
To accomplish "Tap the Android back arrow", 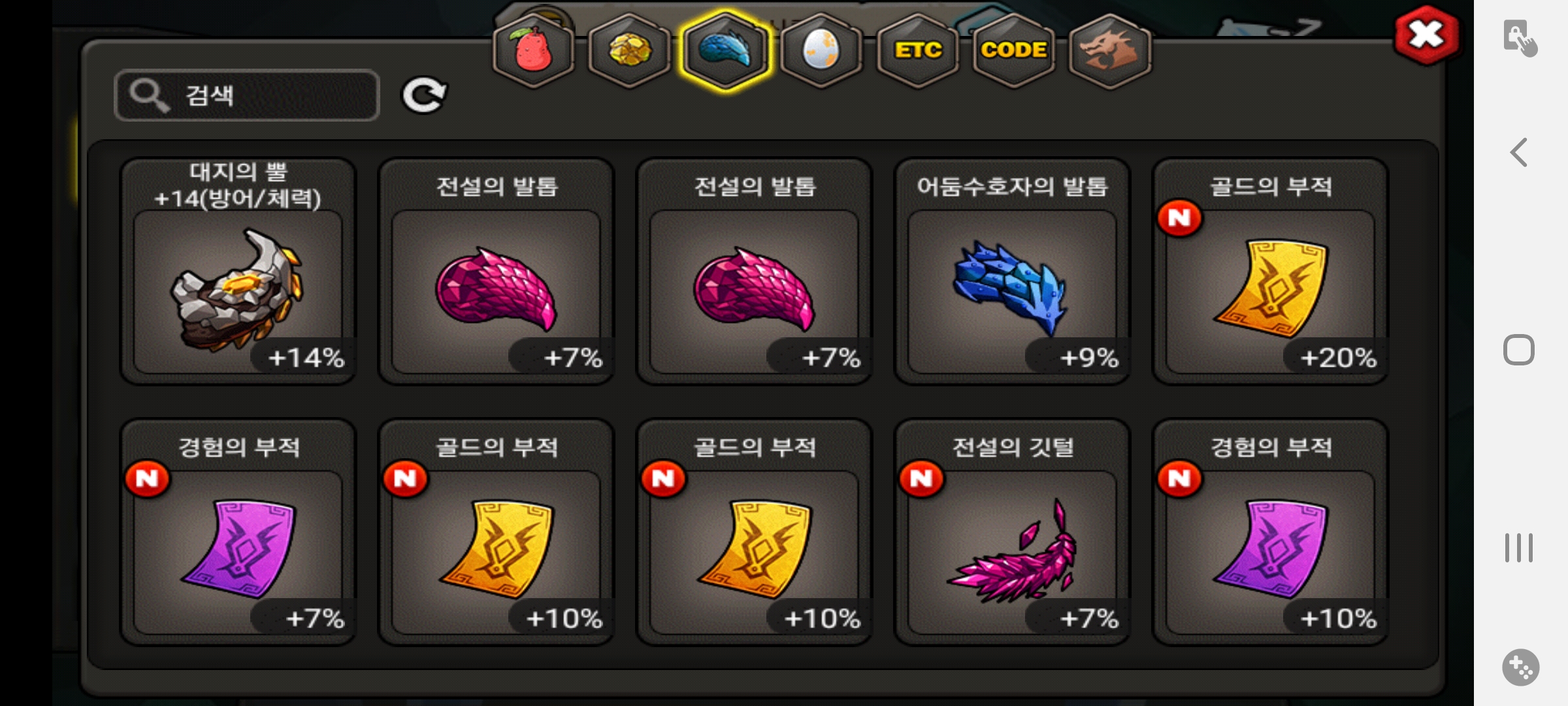I will click(x=1519, y=153).
